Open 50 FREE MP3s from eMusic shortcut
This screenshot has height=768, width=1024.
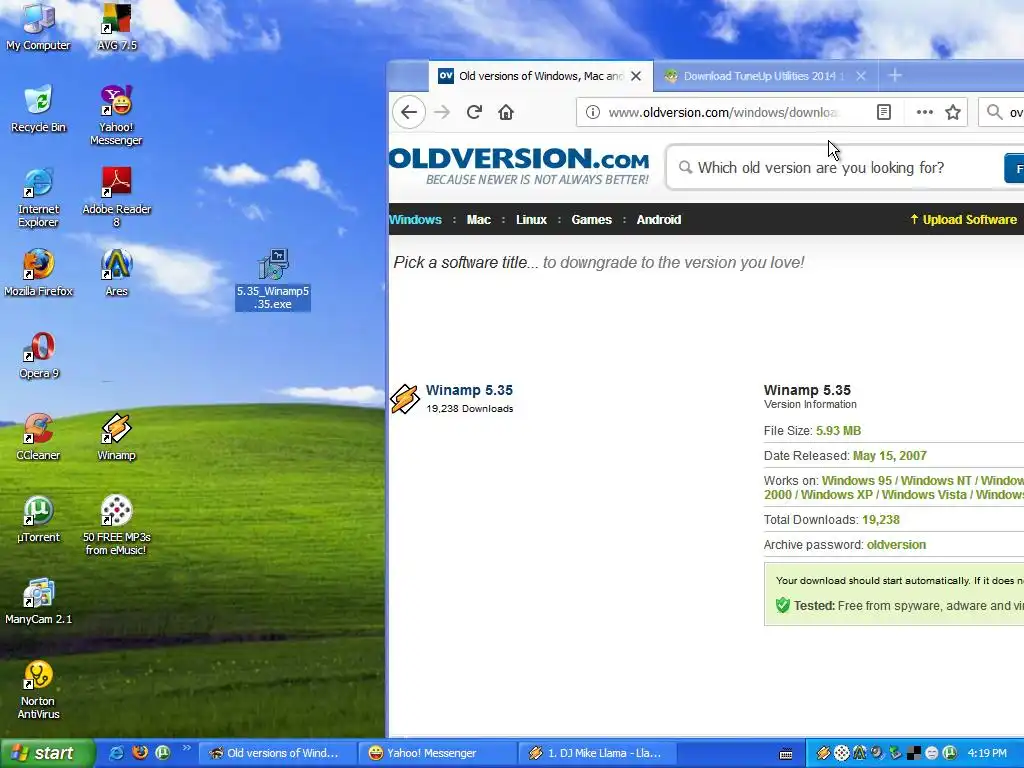[116, 526]
